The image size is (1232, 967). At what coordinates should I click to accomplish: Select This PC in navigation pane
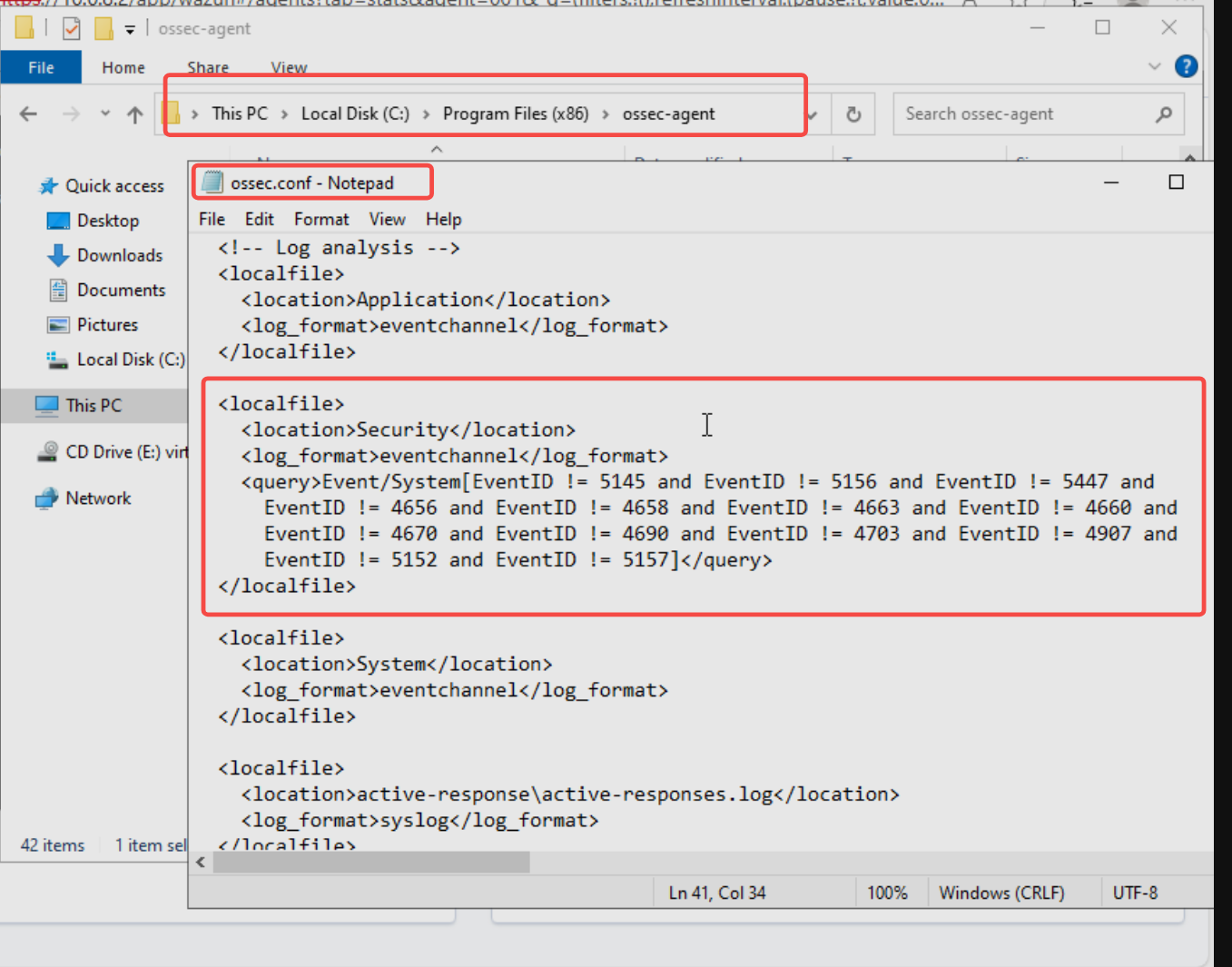click(94, 405)
